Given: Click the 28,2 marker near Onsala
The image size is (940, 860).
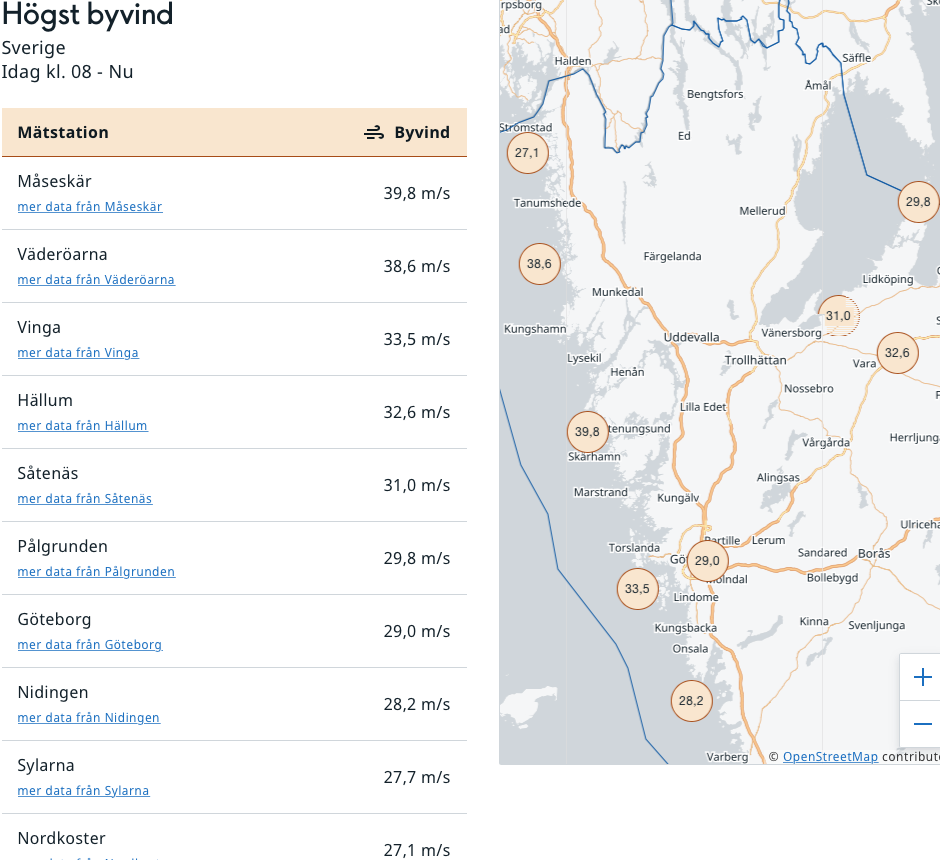Looking at the screenshot, I should pyautogui.click(x=691, y=701).
